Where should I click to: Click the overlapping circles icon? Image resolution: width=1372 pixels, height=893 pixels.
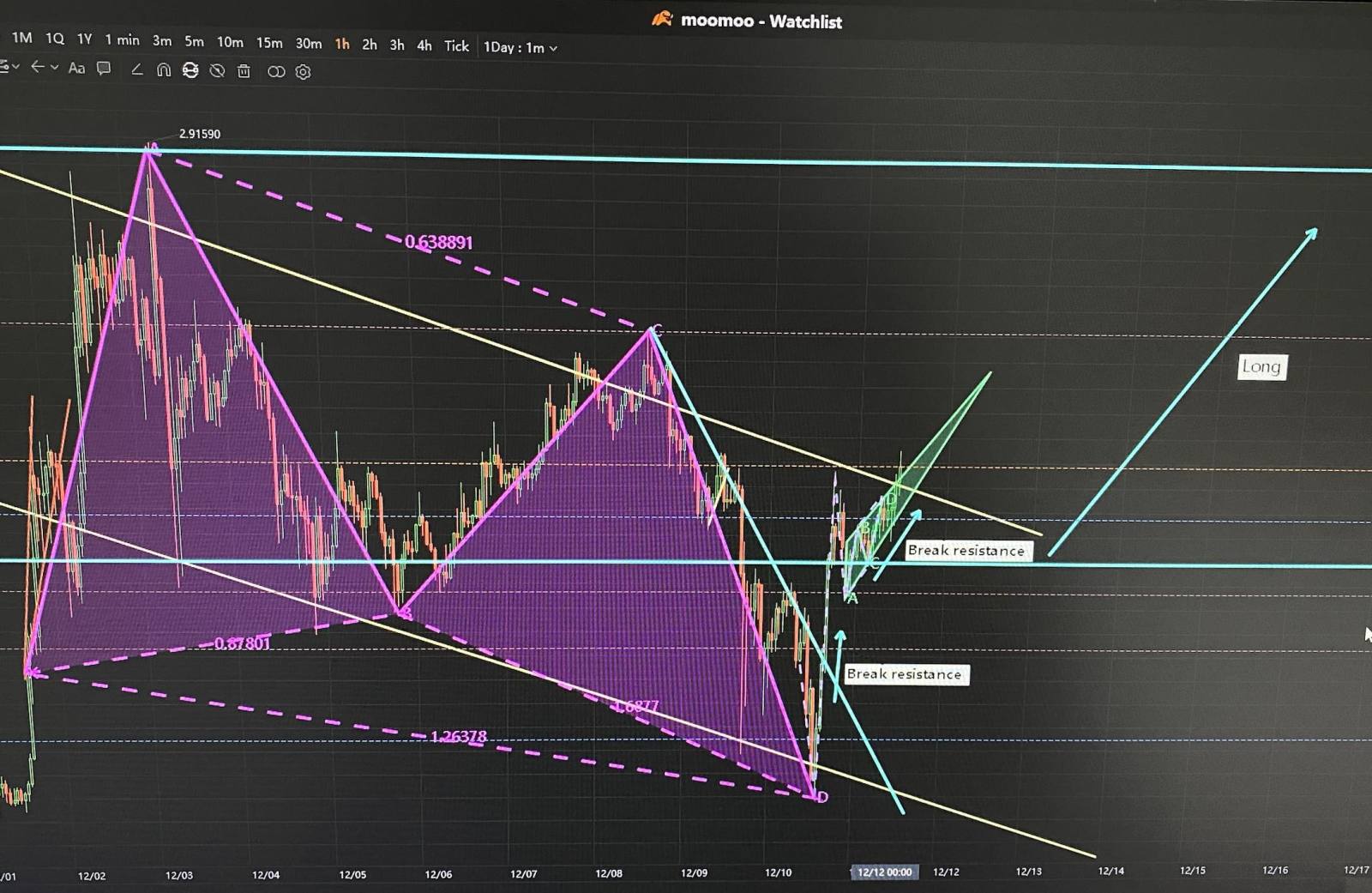pos(276,72)
